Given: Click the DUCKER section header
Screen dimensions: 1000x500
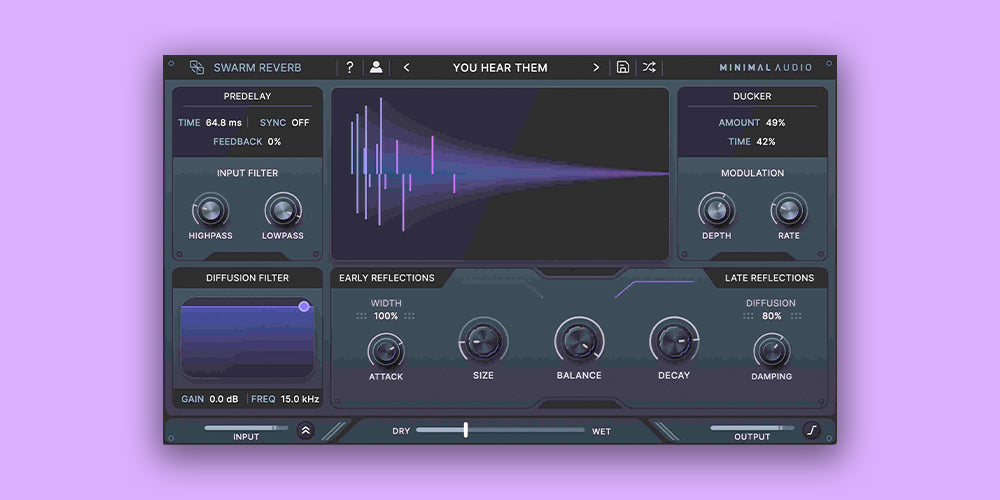Looking at the screenshot, I should (x=753, y=96).
